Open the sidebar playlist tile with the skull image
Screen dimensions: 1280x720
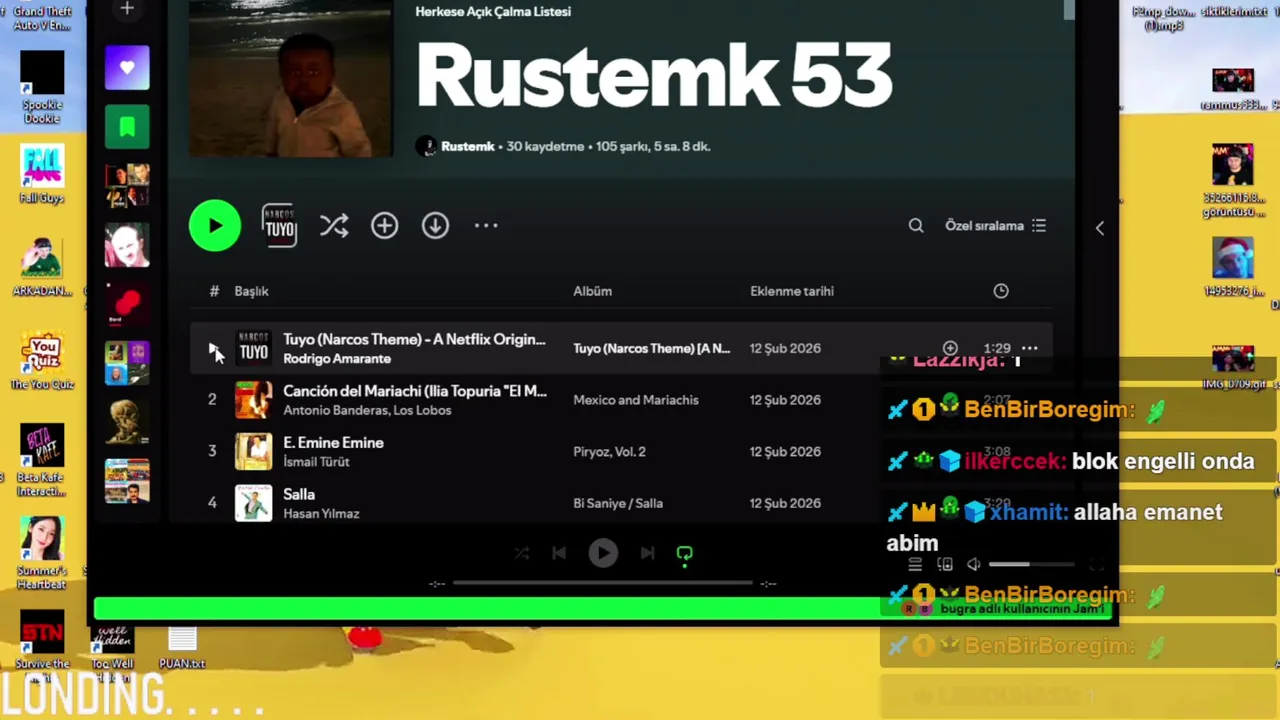pyautogui.click(x=127, y=421)
